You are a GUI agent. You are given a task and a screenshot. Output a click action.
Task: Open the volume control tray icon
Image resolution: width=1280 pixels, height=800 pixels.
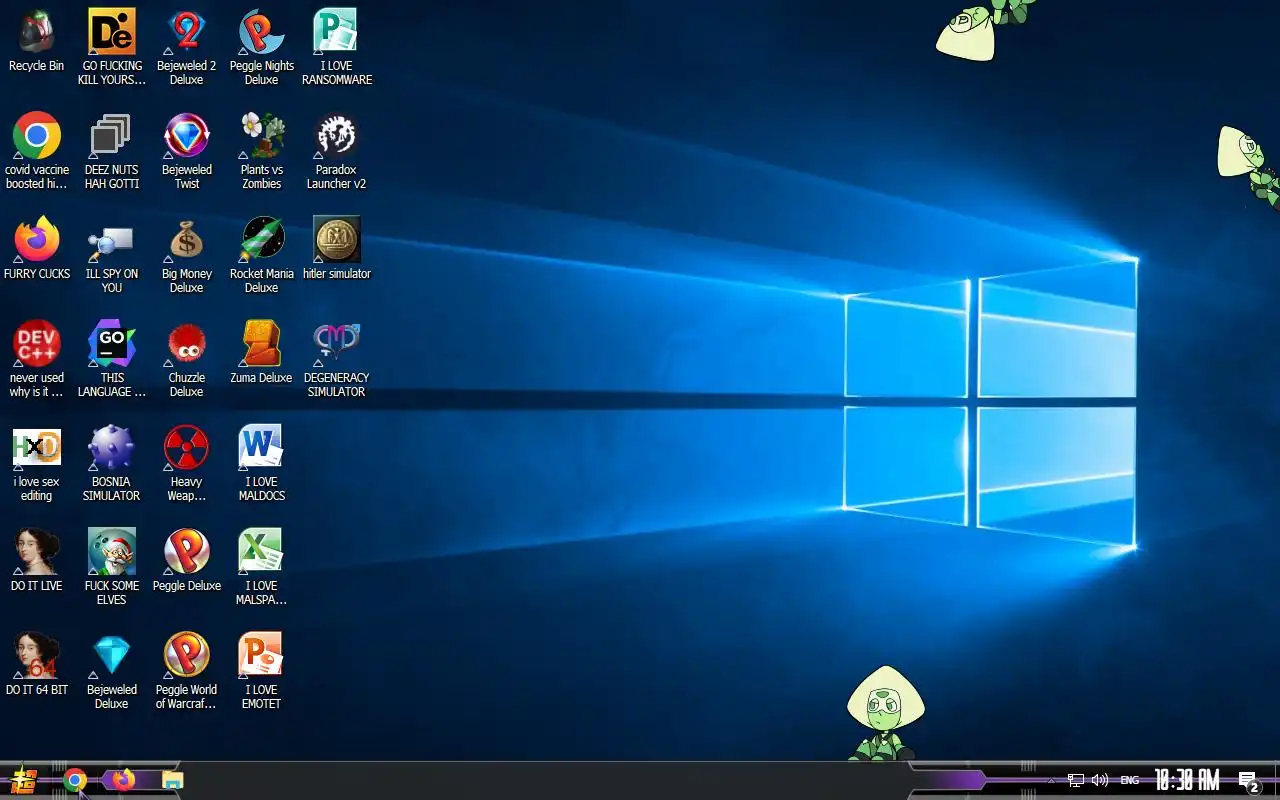[1100, 780]
